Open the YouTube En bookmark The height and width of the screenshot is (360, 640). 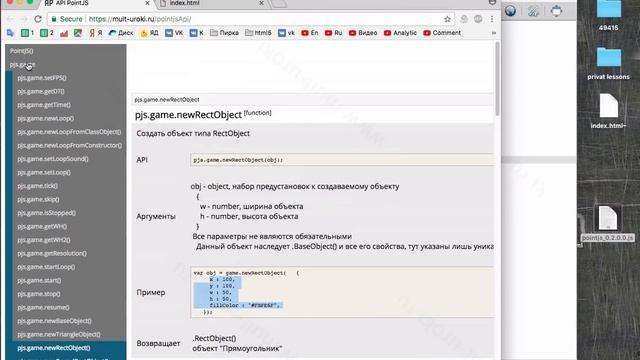point(310,33)
